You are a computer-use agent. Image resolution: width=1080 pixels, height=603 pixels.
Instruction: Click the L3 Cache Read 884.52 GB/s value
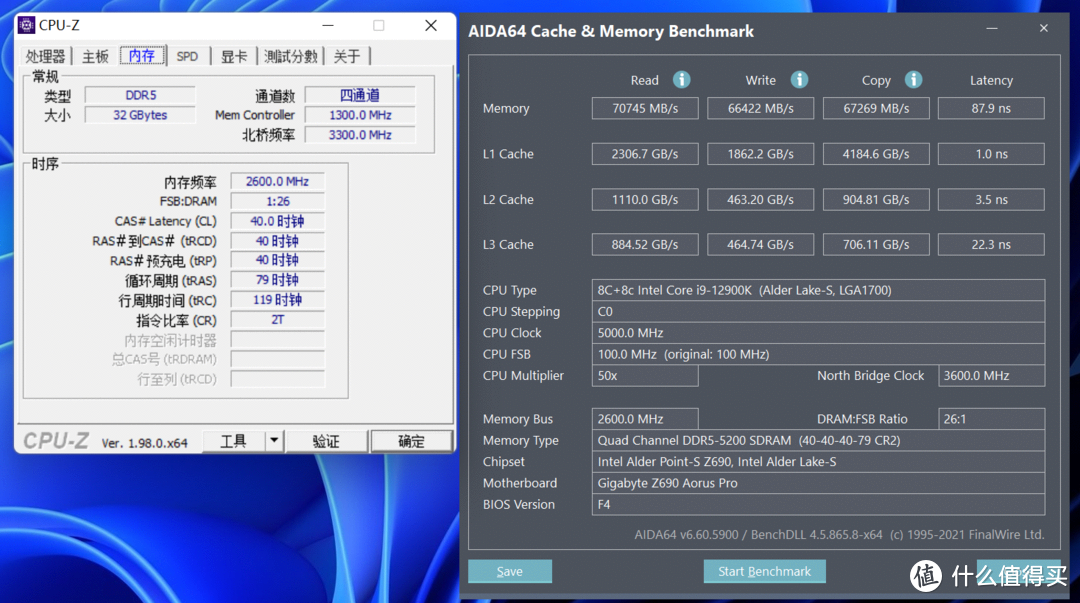coord(645,244)
